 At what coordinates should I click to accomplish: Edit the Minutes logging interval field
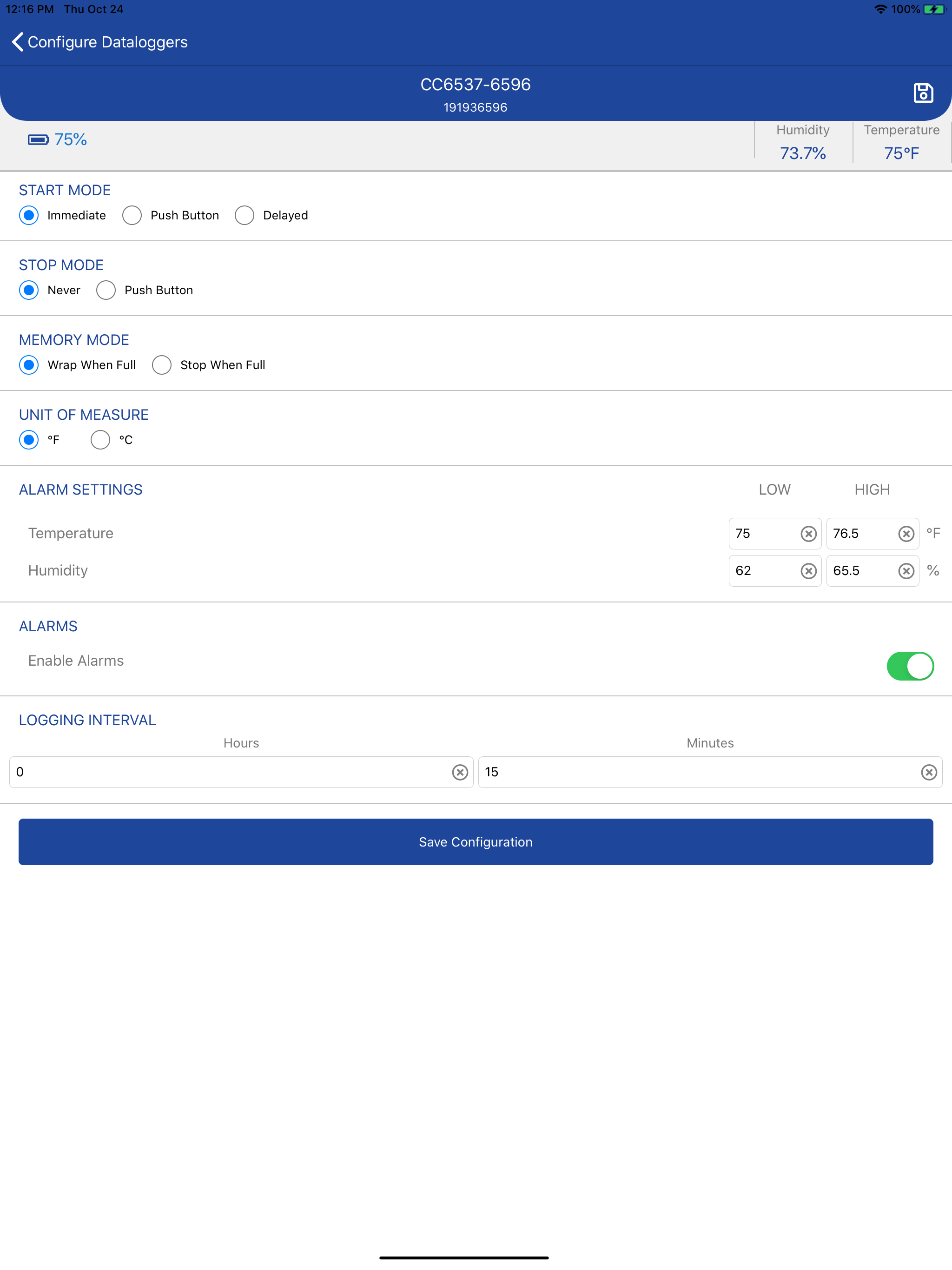(710, 772)
